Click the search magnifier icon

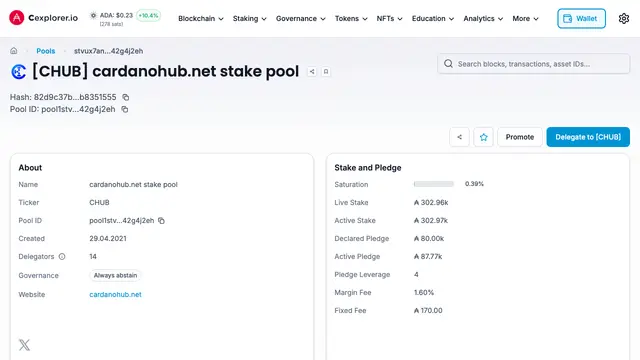tap(448, 64)
